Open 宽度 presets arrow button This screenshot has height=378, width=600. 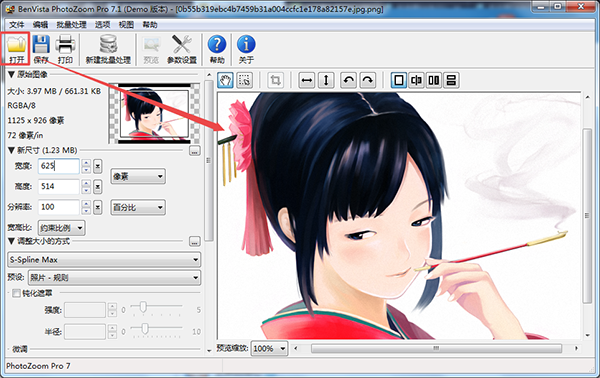pos(98,166)
